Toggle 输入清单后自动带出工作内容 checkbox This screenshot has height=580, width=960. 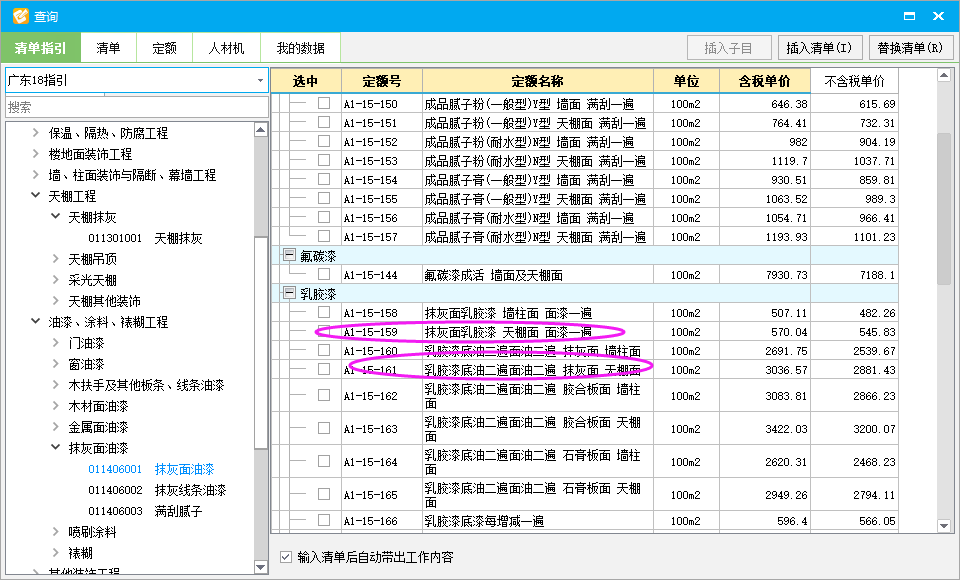pos(285,557)
